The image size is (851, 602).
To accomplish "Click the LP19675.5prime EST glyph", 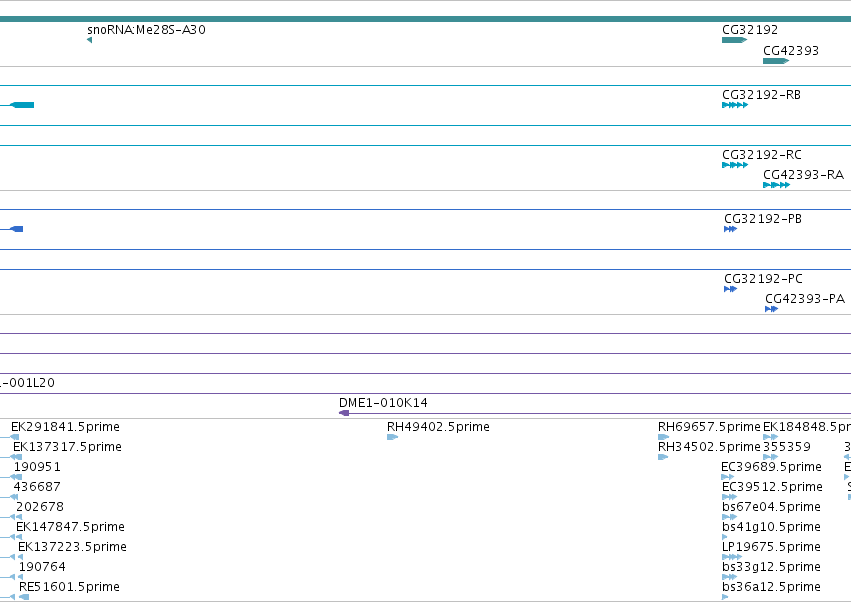I will [x=732, y=557].
